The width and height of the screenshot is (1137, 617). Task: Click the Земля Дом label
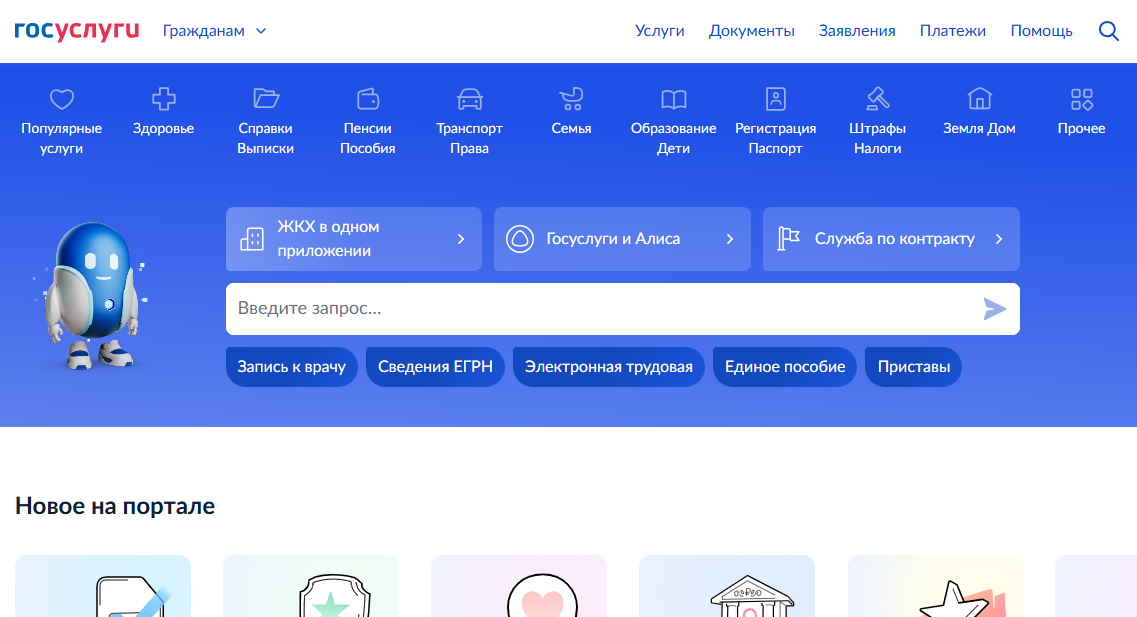coord(979,128)
